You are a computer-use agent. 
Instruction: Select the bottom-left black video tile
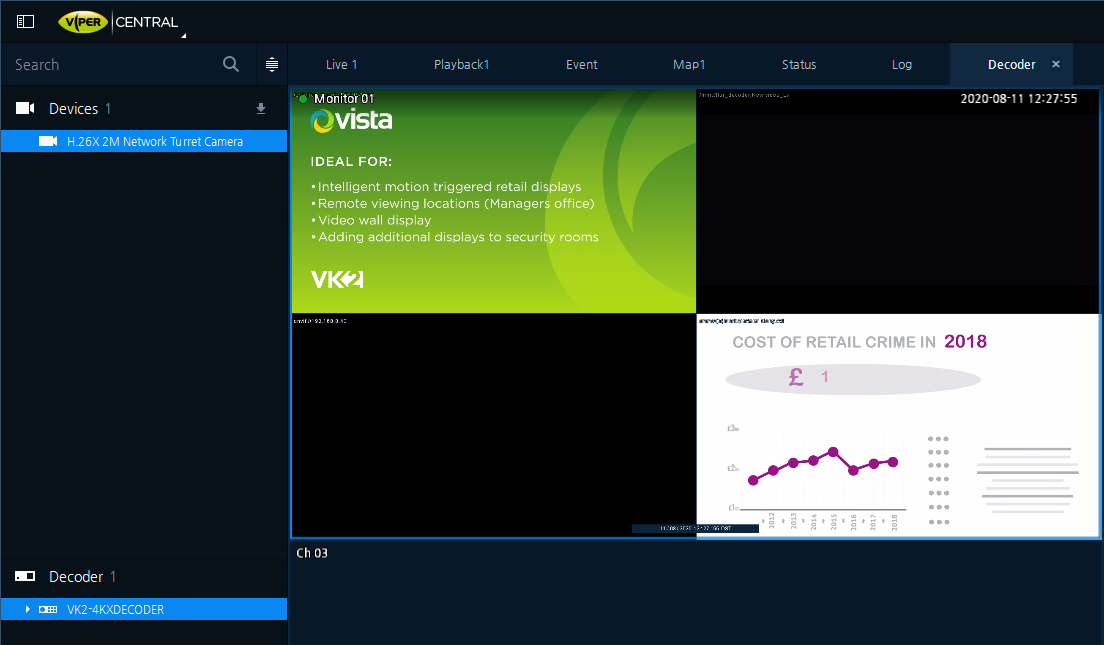494,425
